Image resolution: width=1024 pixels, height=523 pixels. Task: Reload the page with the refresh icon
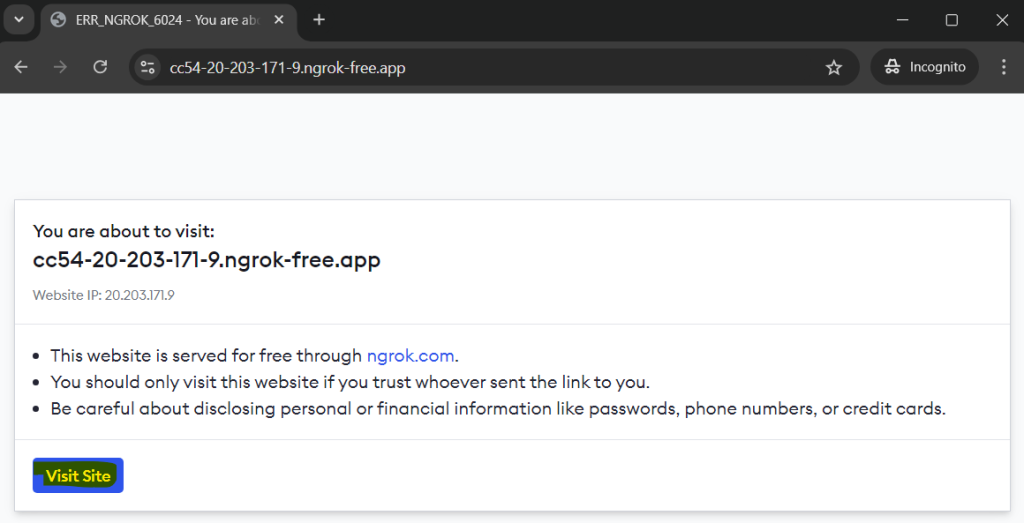[x=100, y=67]
